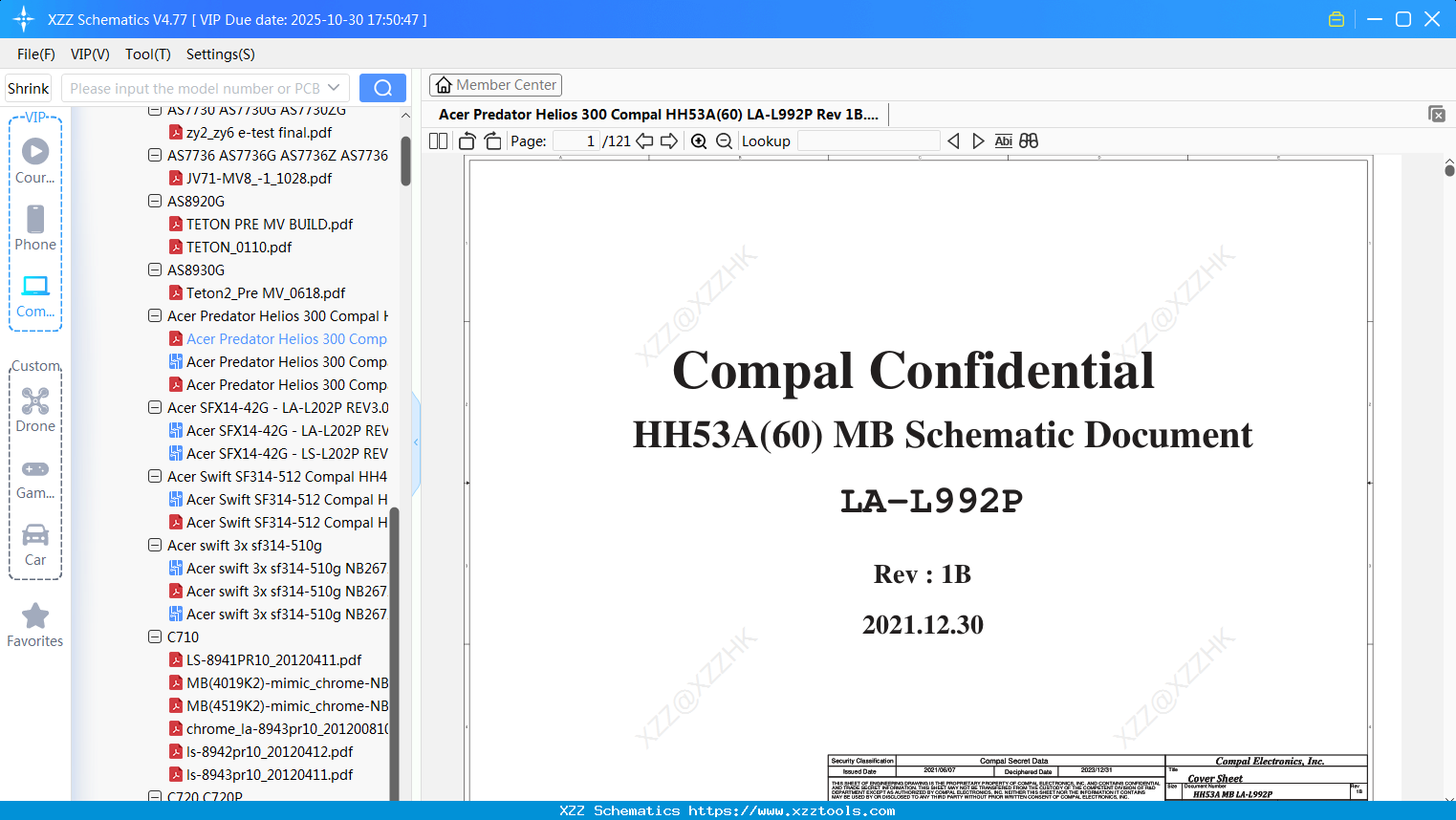
Task: Click the Page number field
Action: click(576, 141)
